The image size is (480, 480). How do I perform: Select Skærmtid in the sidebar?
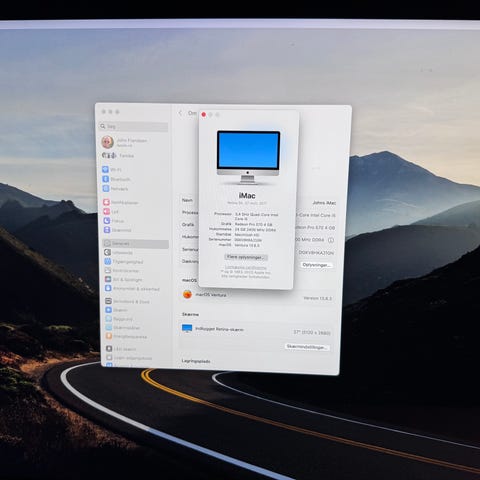[117, 230]
